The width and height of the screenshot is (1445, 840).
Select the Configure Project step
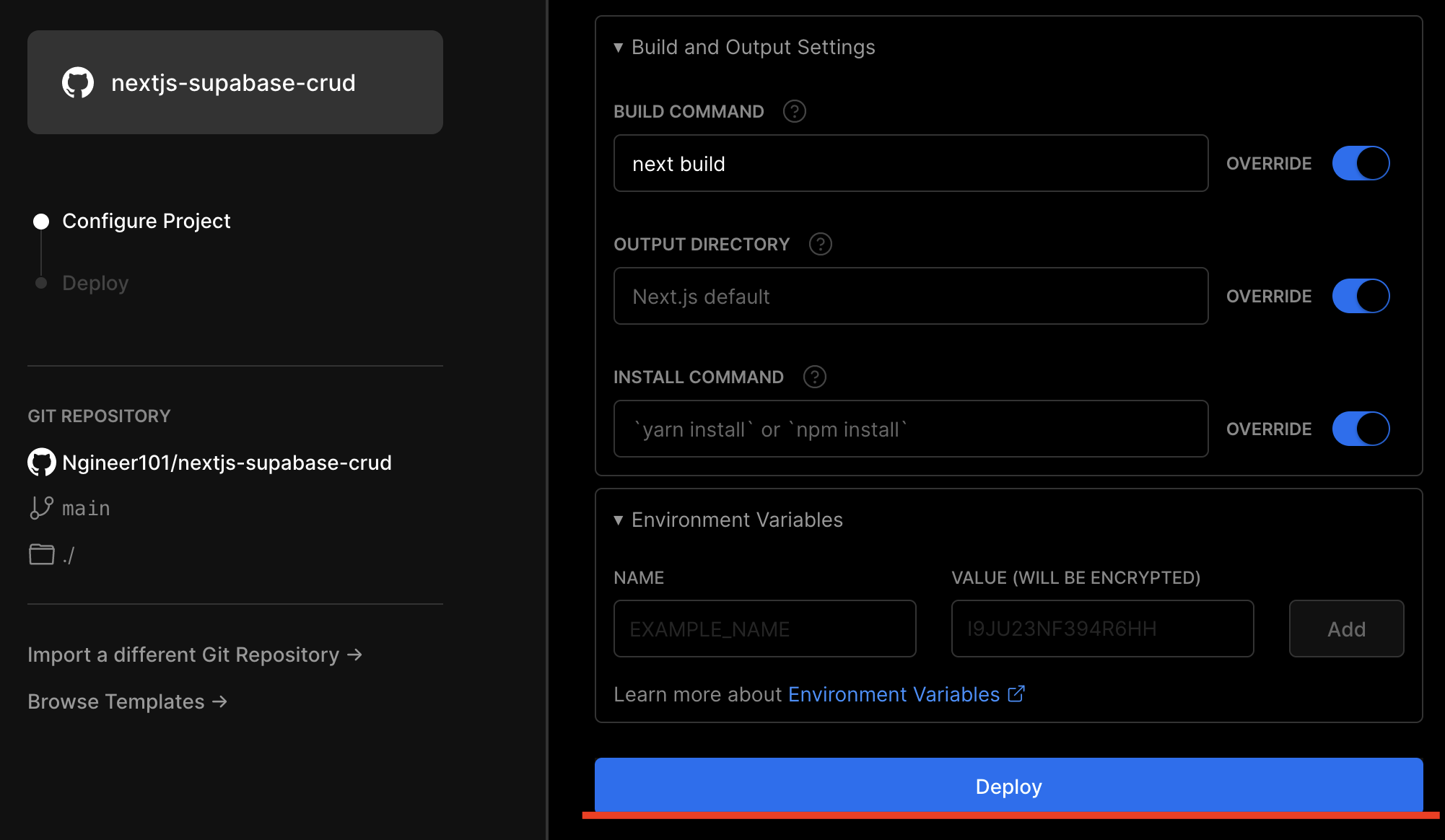pyautogui.click(x=146, y=221)
